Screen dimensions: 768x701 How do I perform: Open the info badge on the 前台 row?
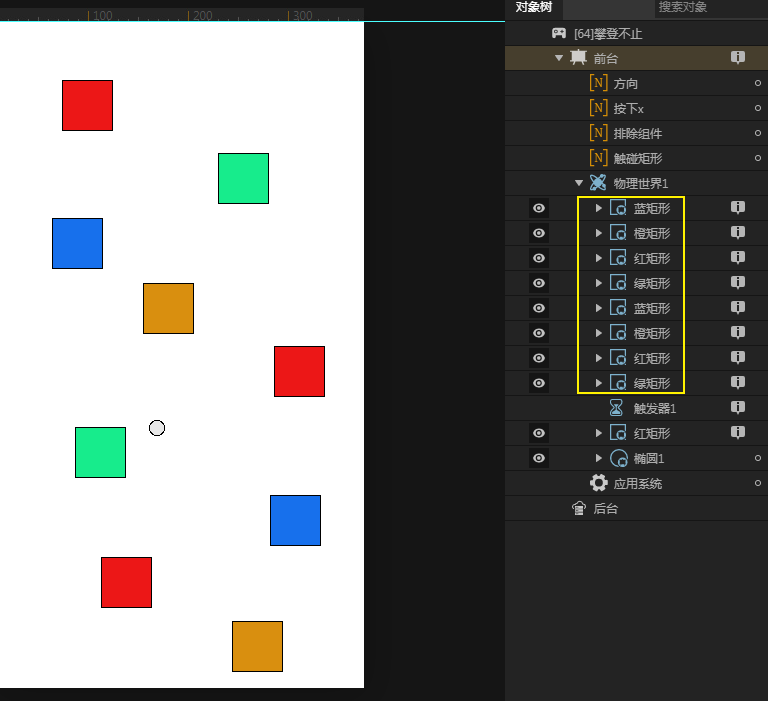(x=738, y=57)
